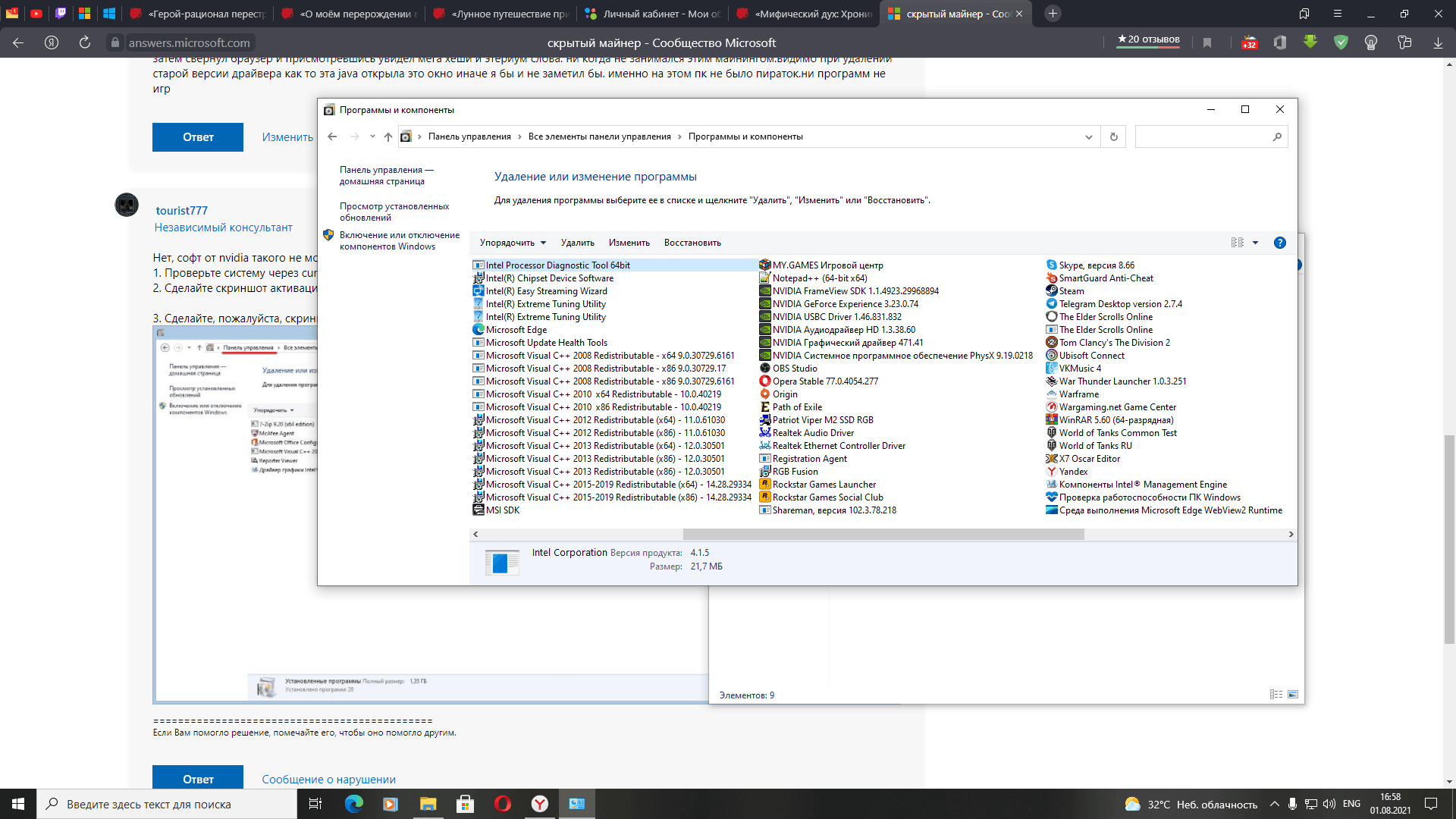Screen dimensions: 1456x819
Task: Reload the page with browser refresh icon
Action: tap(85, 43)
